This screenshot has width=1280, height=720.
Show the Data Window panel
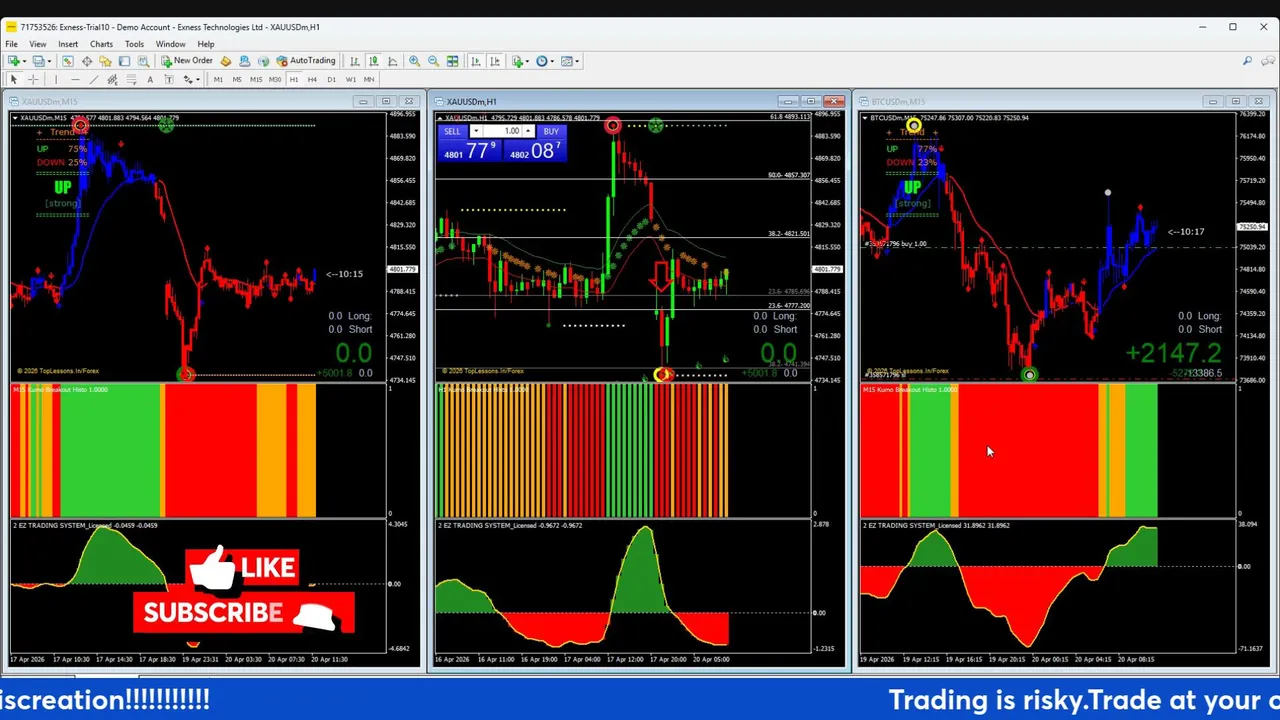pyautogui.click(x=87, y=61)
